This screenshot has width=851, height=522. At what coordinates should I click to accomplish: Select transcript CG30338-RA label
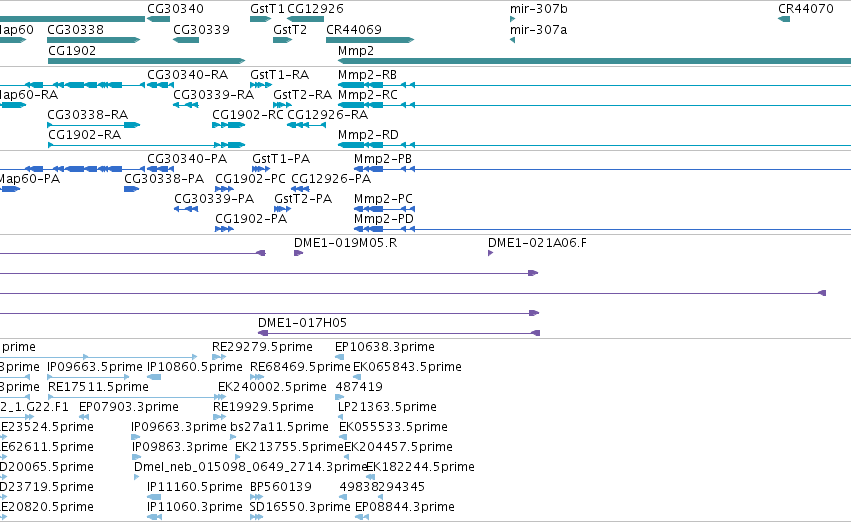point(87,114)
